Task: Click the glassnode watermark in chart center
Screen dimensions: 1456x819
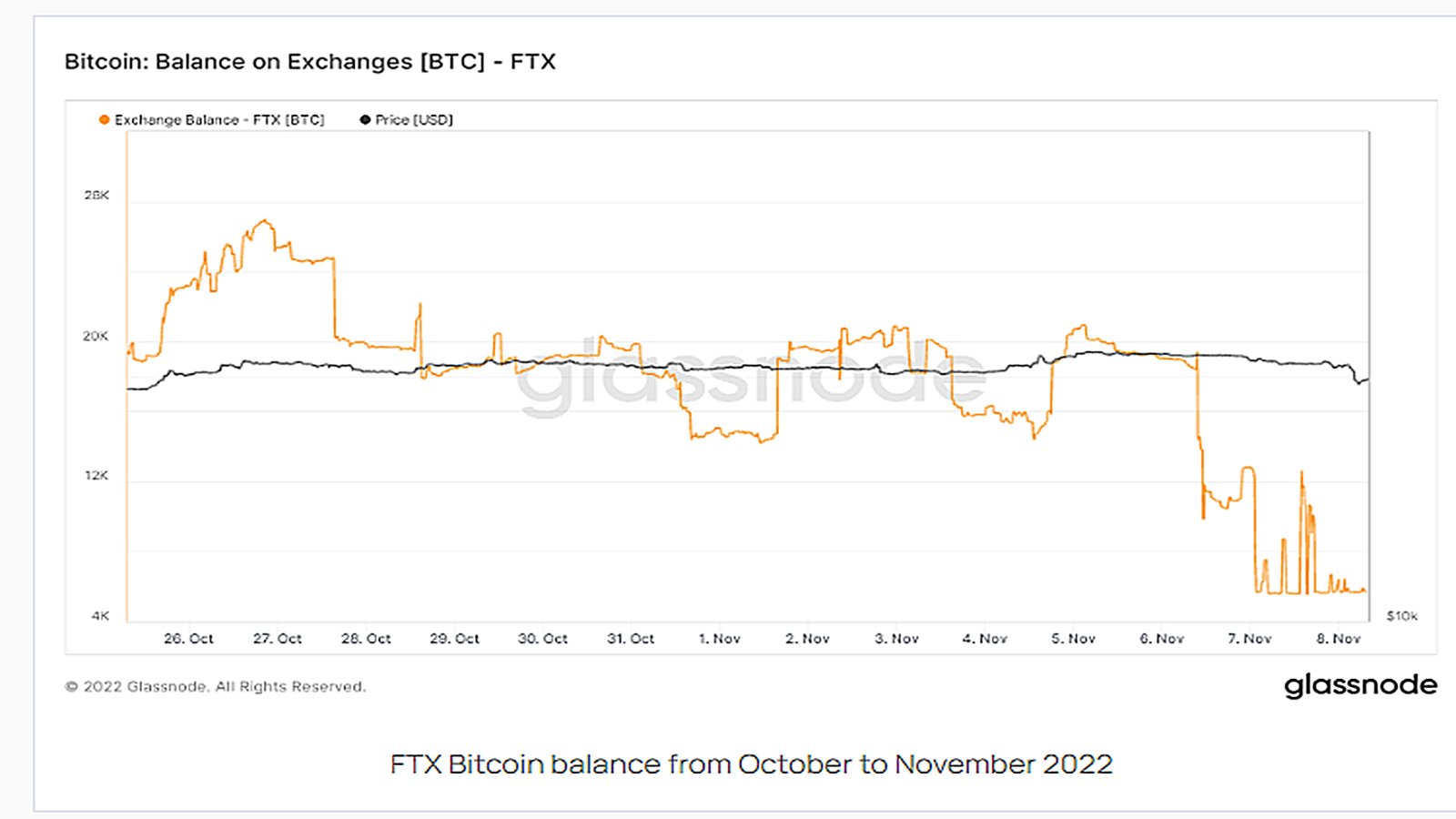Action: pos(751,376)
